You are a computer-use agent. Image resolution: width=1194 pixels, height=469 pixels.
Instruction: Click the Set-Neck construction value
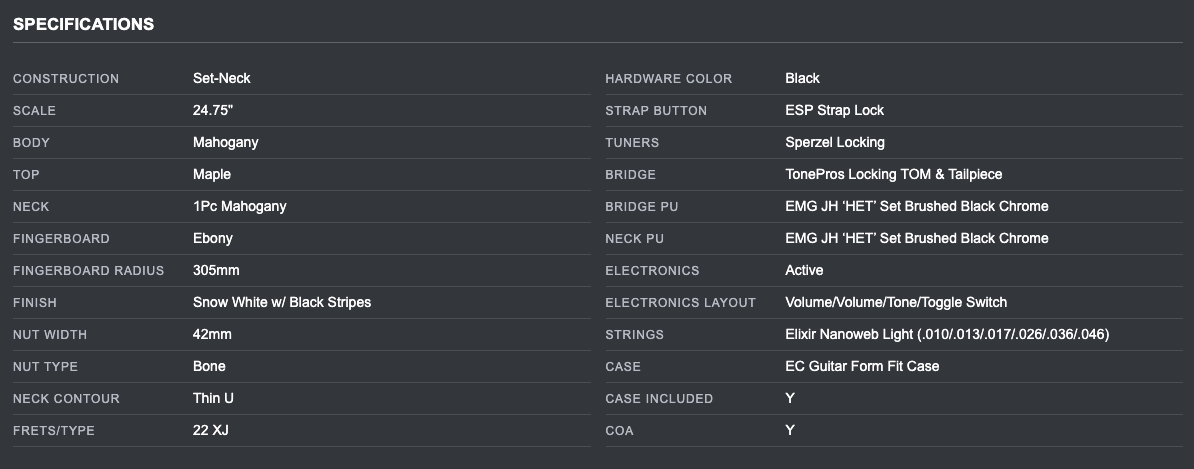coord(221,78)
